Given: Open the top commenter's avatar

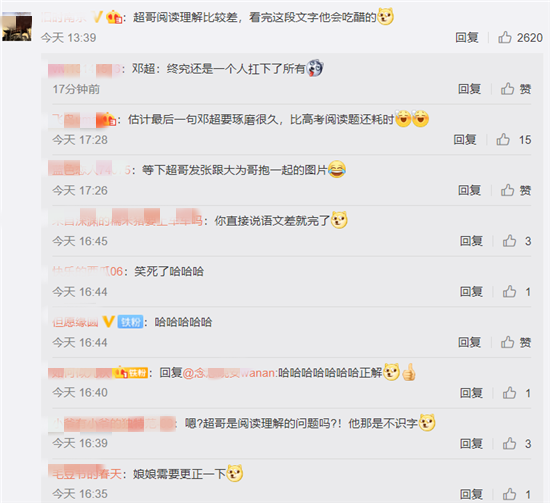Looking at the screenshot, I should tap(17, 27).
